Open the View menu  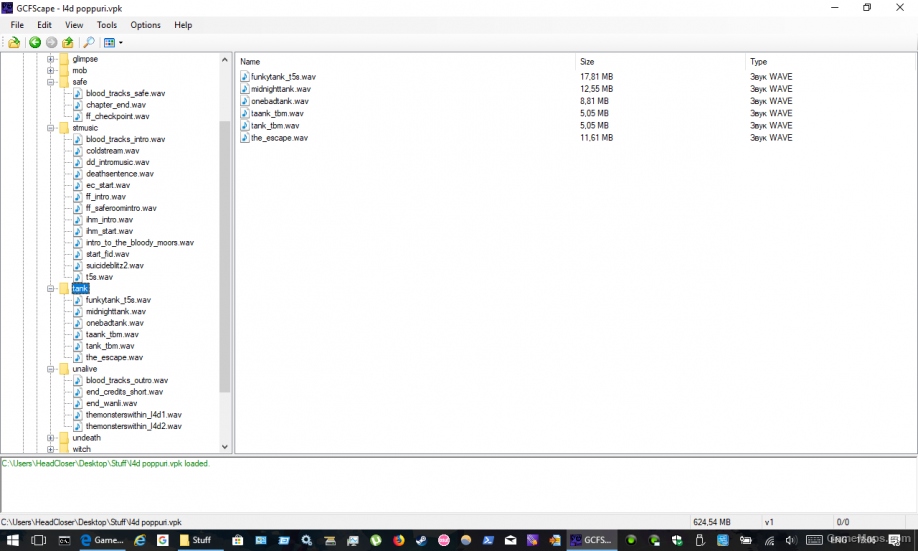(x=74, y=25)
